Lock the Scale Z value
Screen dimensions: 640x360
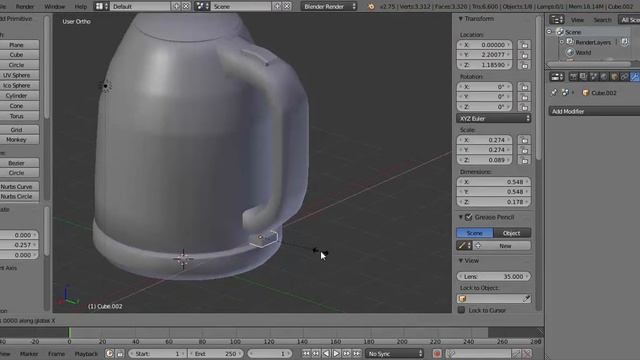point(524,160)
